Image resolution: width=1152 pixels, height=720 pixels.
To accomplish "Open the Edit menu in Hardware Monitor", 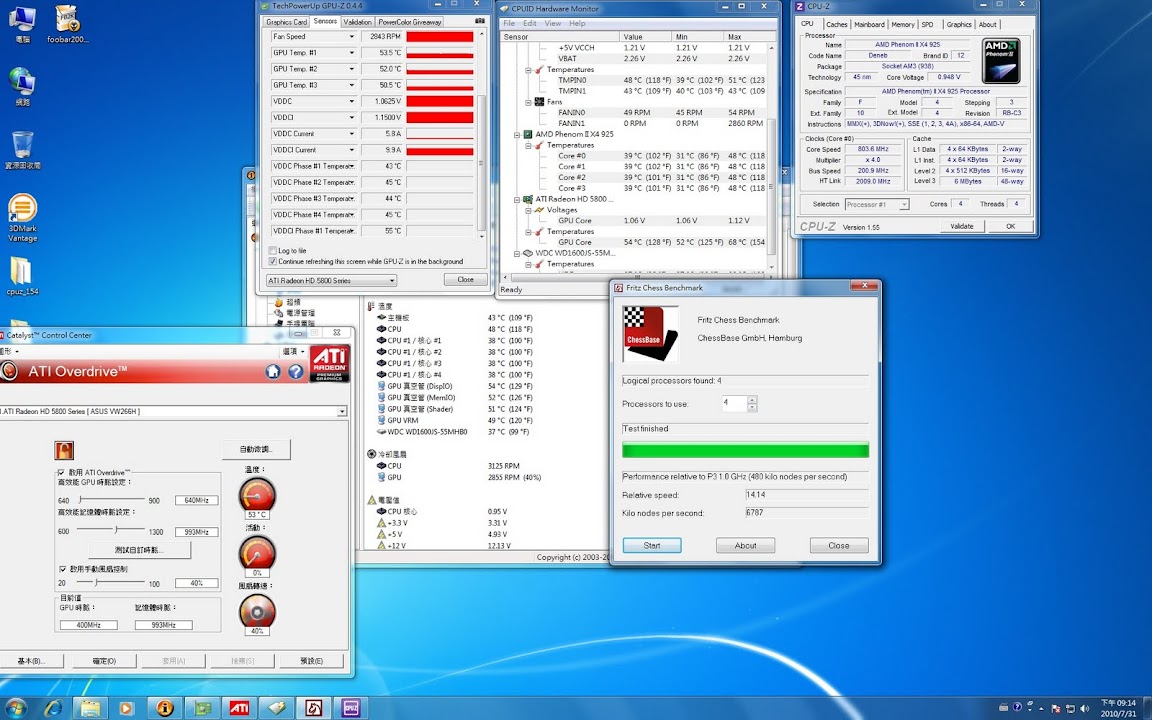I will click(530, 24).
